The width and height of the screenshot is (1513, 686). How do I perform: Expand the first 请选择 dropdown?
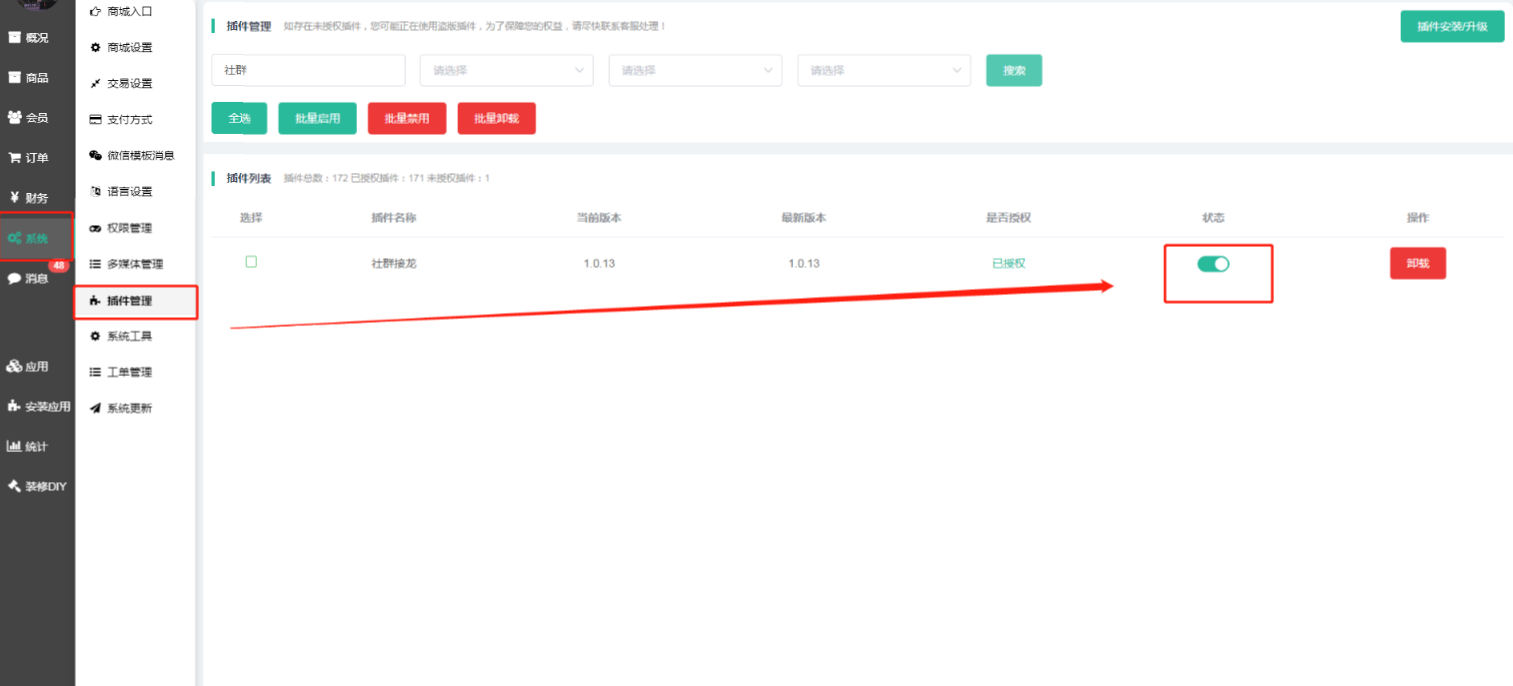coord(507,71)
